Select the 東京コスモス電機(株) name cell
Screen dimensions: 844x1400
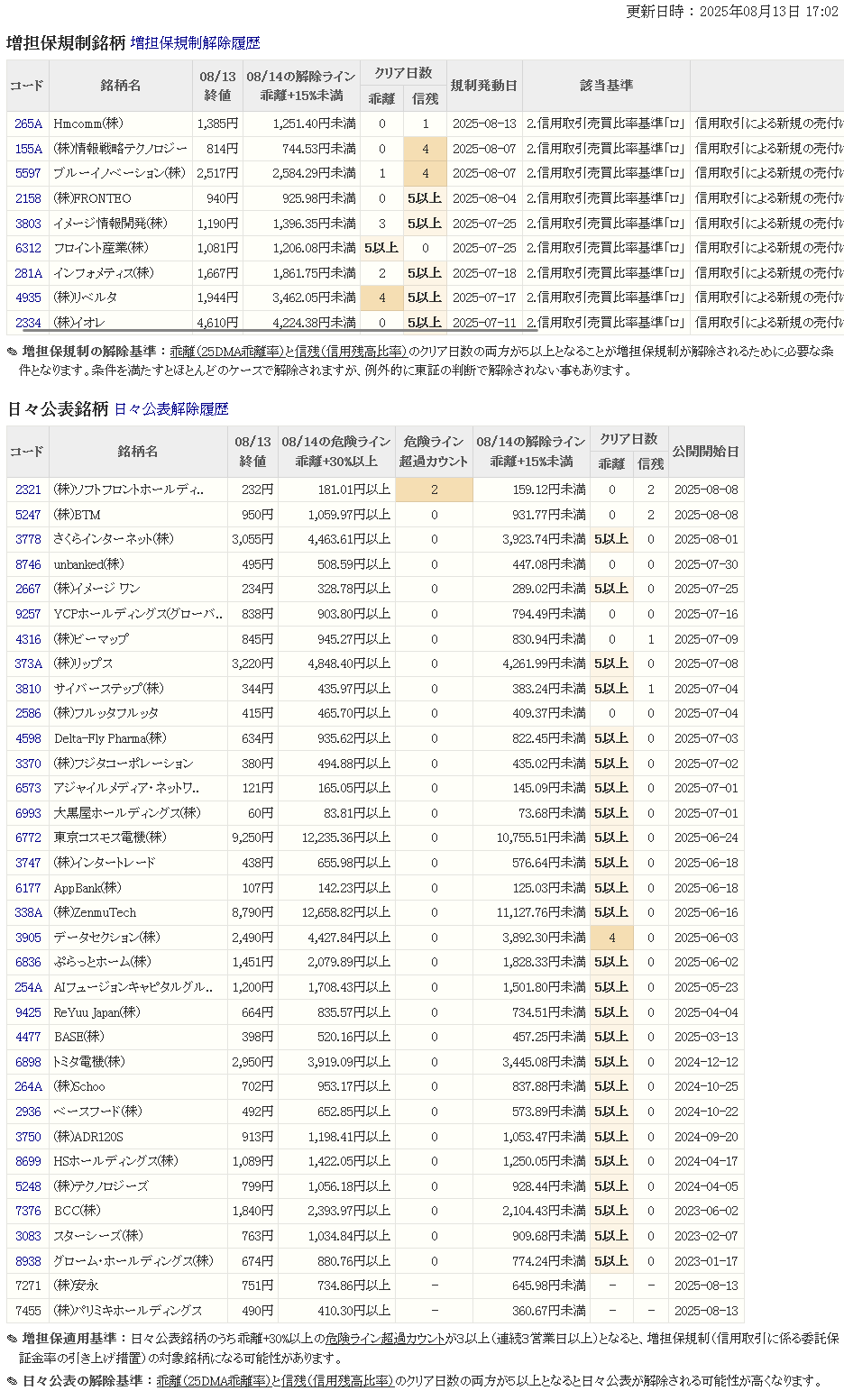pos(138,837)
